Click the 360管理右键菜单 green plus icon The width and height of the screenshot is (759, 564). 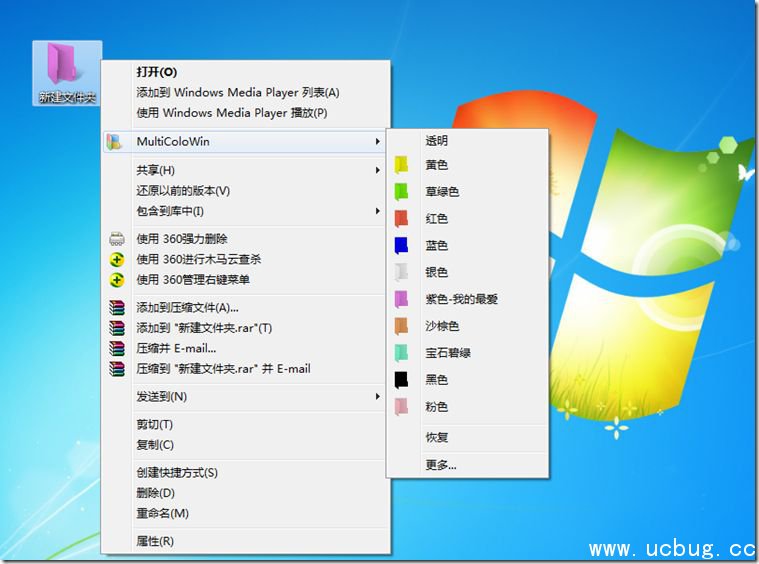(x=117, y=280)
